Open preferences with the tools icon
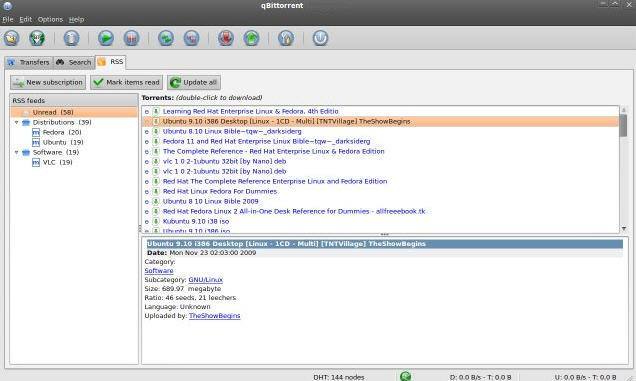This screenshot has width=636, height=381. 286,38
